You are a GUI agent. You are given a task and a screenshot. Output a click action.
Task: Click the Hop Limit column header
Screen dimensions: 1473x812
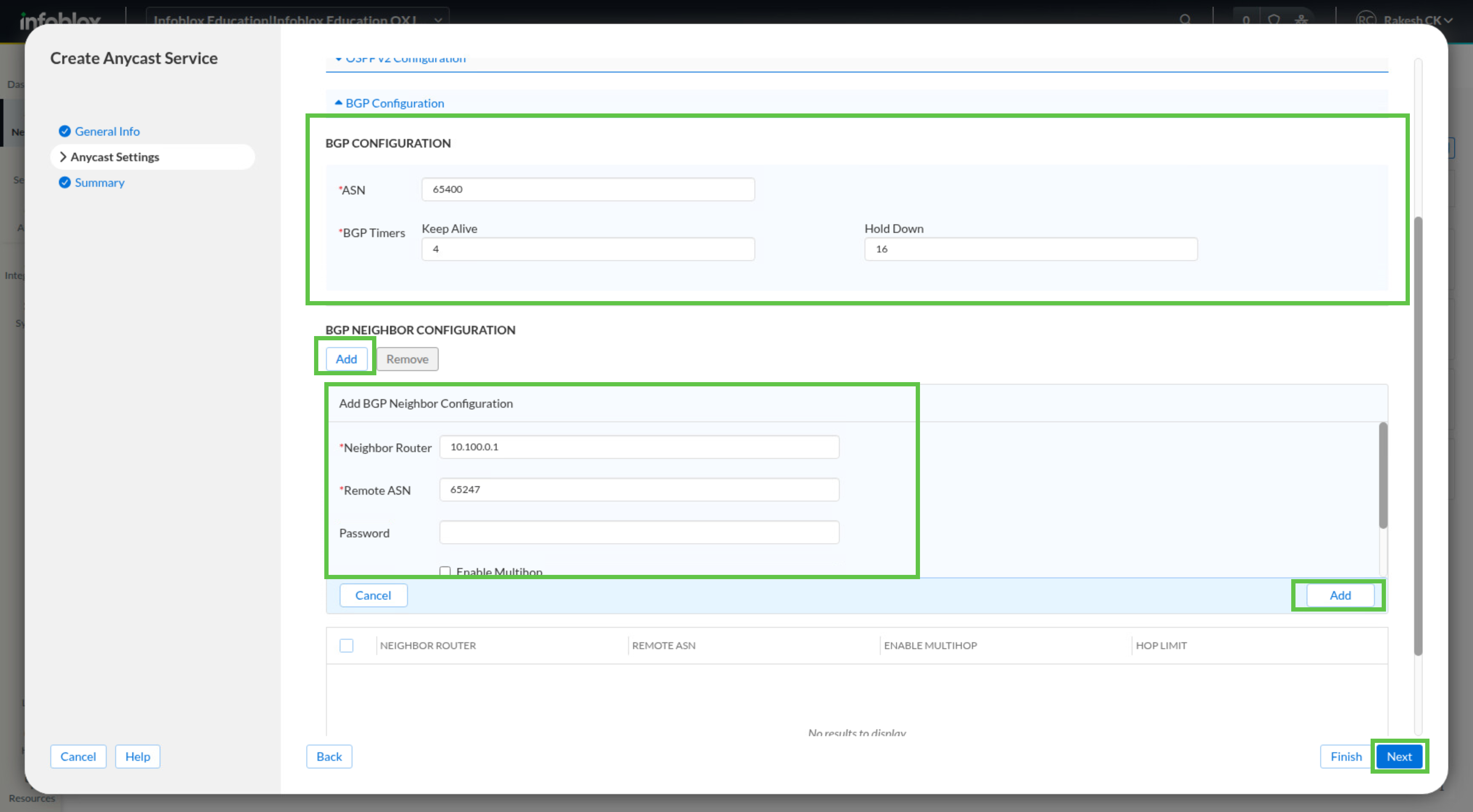pos(1161,646)
